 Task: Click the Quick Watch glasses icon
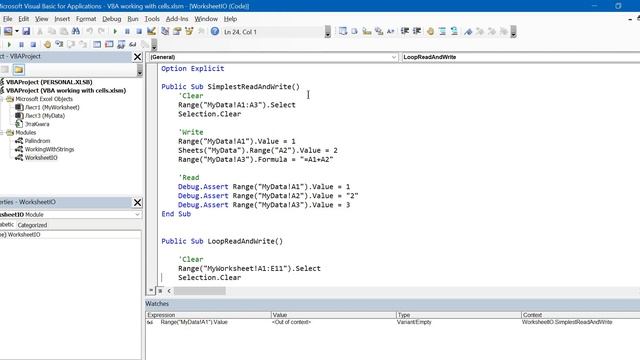tap(133, 44)
